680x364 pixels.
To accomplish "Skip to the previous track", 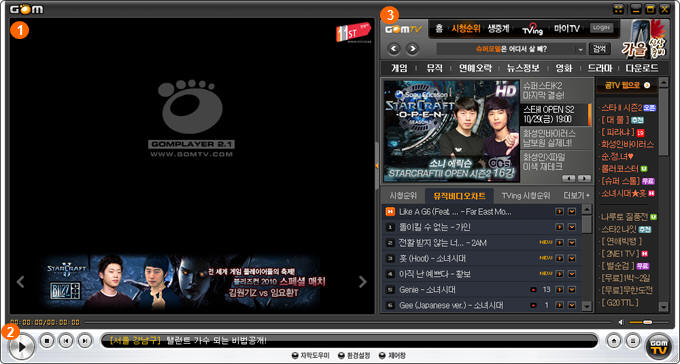I will pos(66,341).
